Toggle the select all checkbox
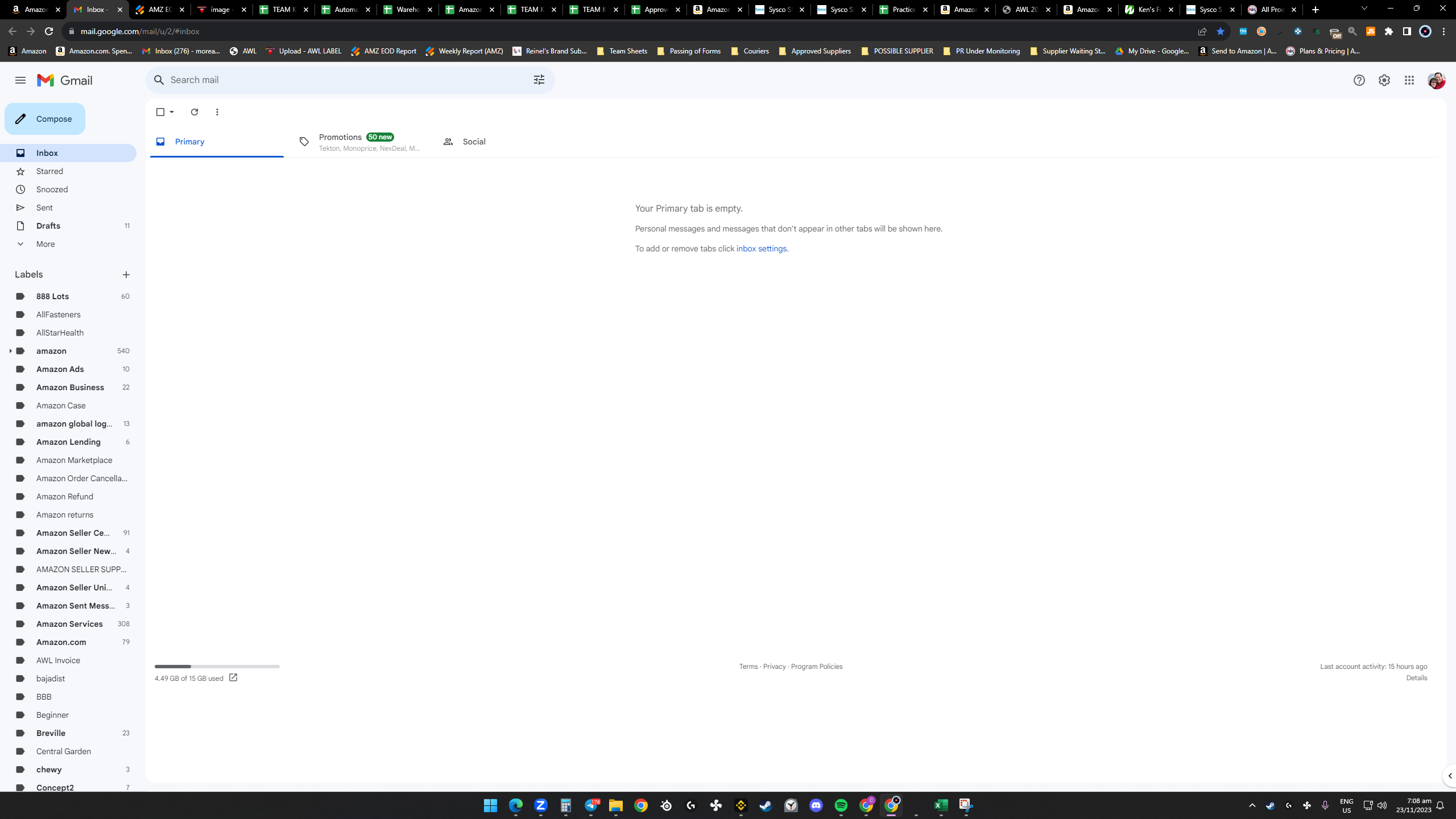Viewport: 1456px width, 819px height. 160,112
